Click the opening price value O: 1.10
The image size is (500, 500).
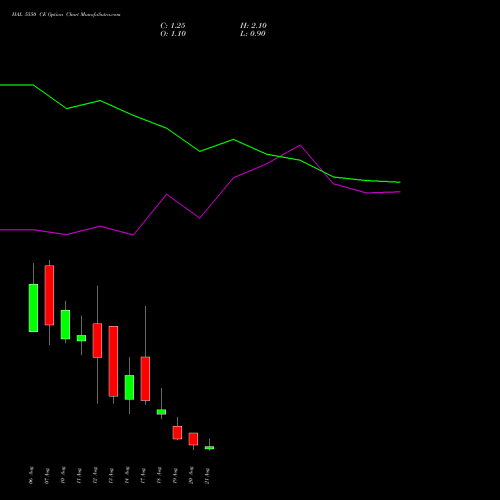(x=173, y=34)
